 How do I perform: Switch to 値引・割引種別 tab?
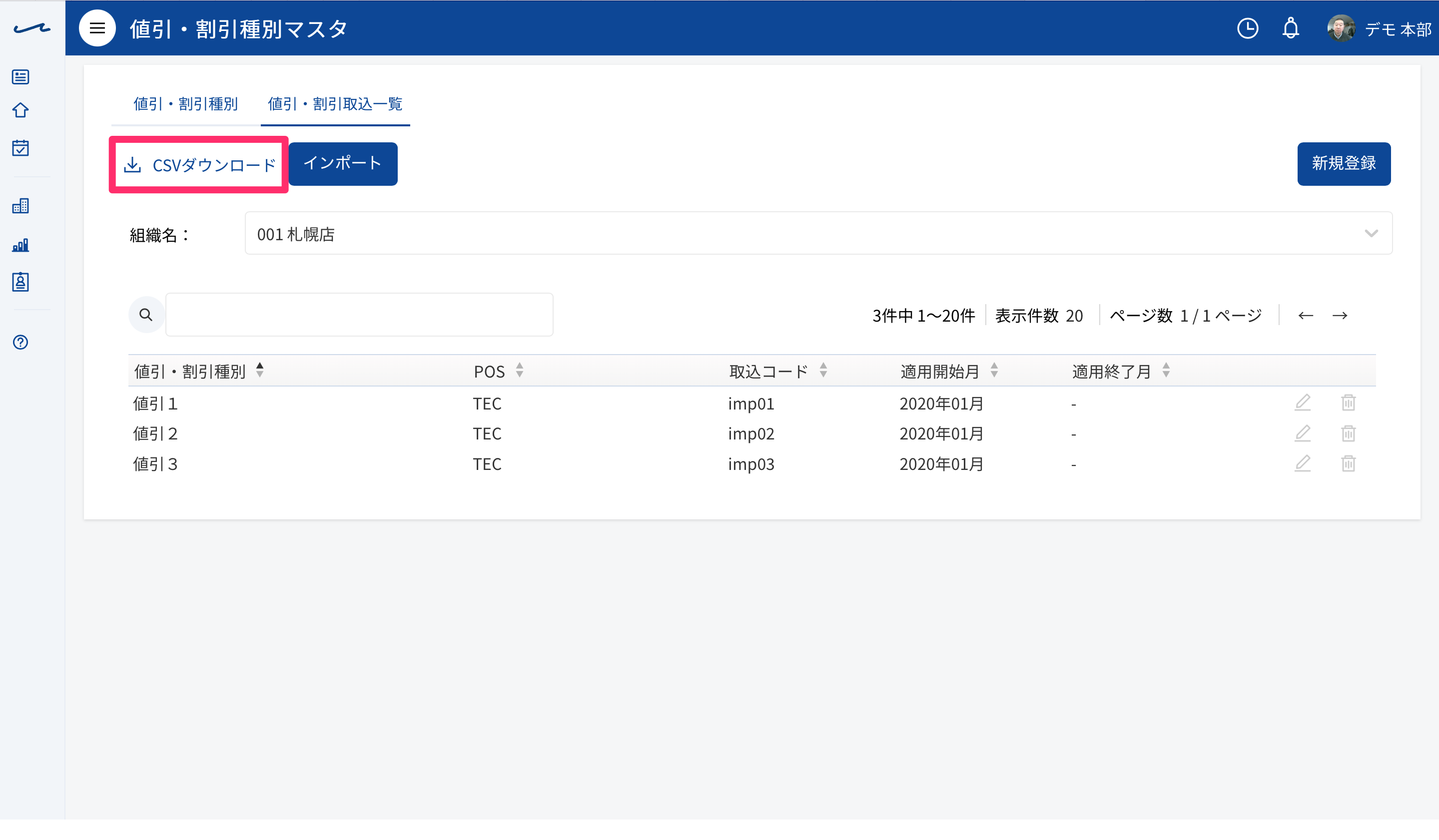click(185, 104)
